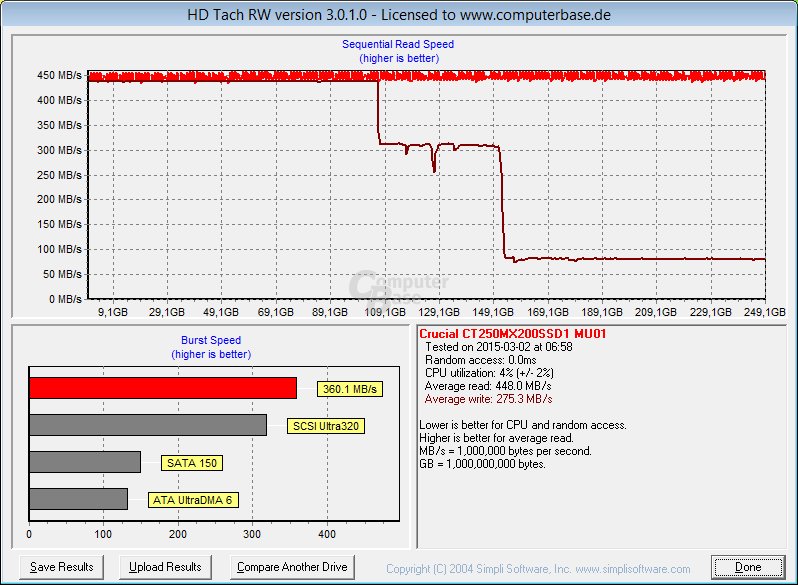This screenshot has height=585, width=798.
Task: Click the Average read 448.0 MB/s line
Action: (x=486, y=386)
